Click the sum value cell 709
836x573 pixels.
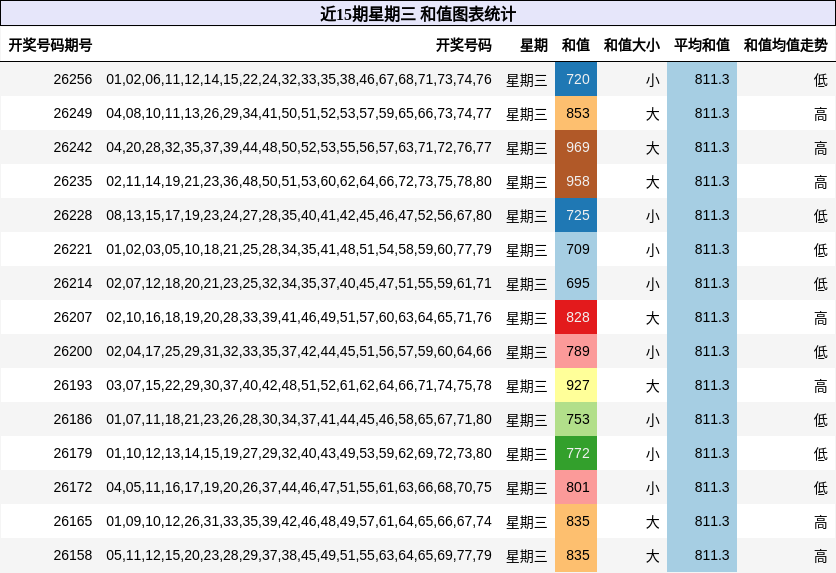[576, 249]
